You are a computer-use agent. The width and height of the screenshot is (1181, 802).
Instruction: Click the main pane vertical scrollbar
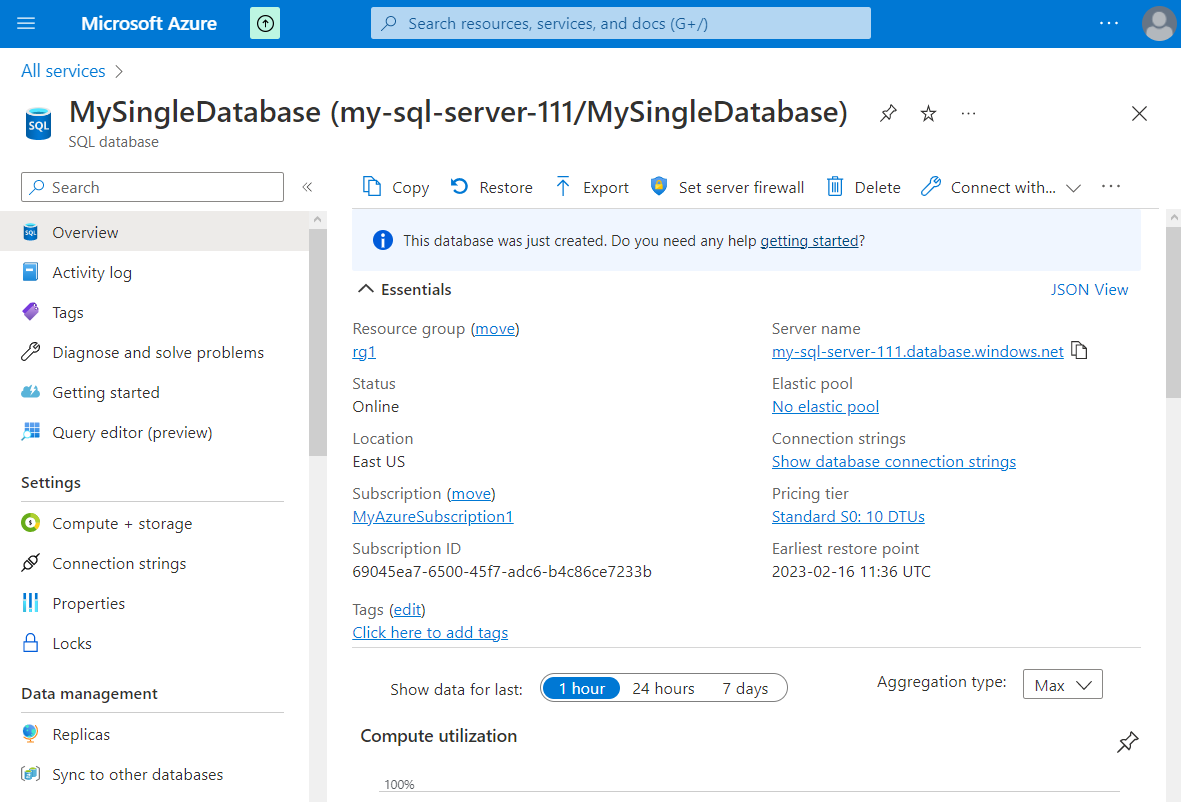(1173, 313)
